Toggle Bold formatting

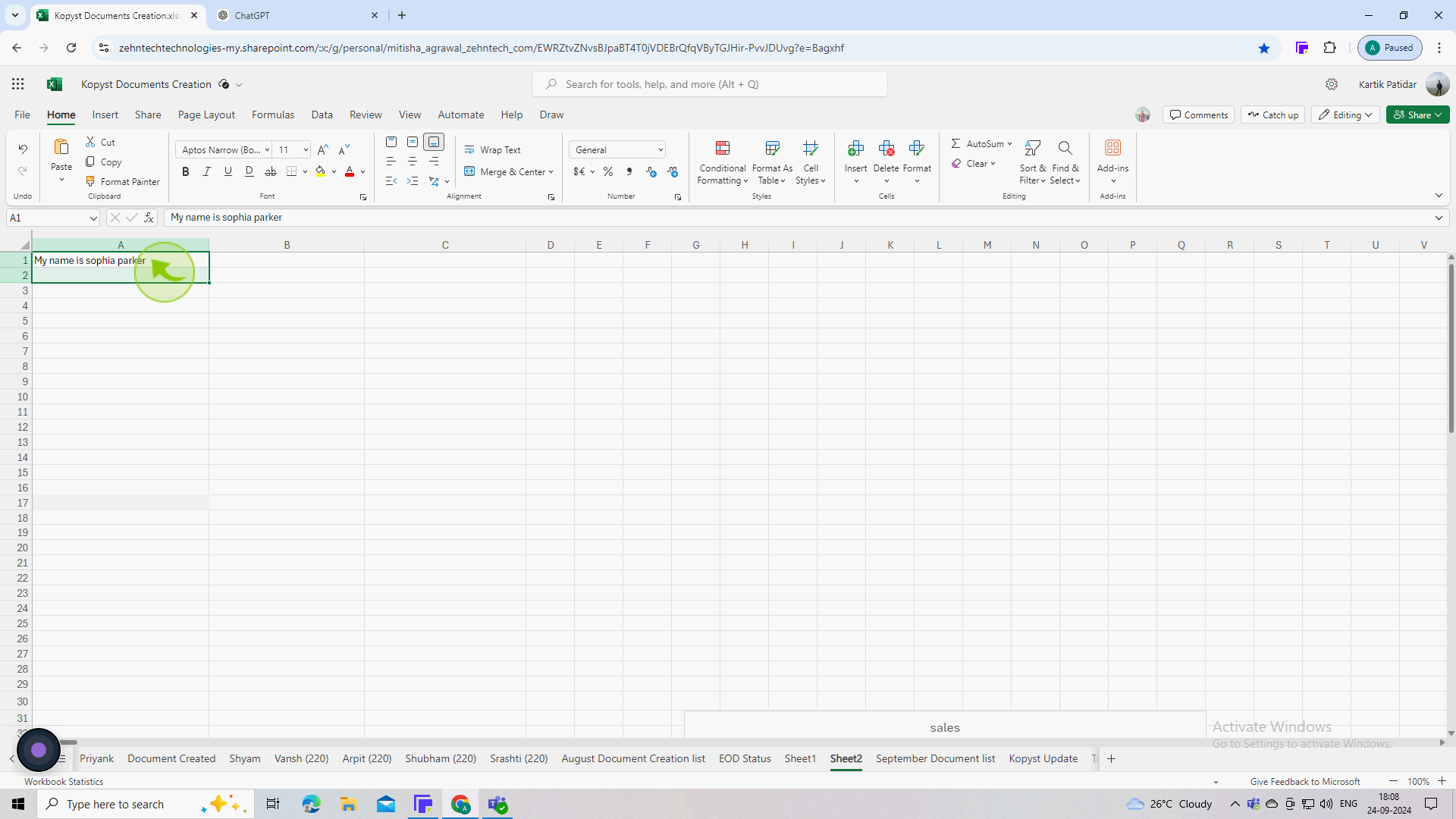(x=186, y=171)
